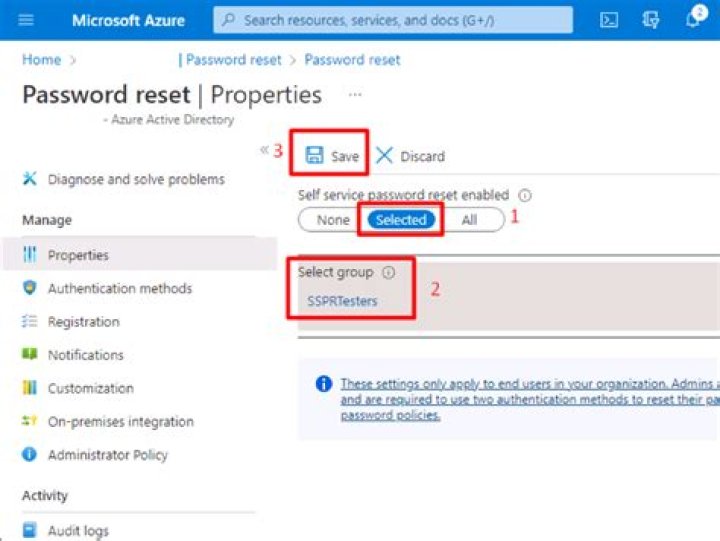Image resolution: width=720 pixels, height=541 pixels.
Task: Click the info icon beside Select group
Action: (x=389, y=272)
